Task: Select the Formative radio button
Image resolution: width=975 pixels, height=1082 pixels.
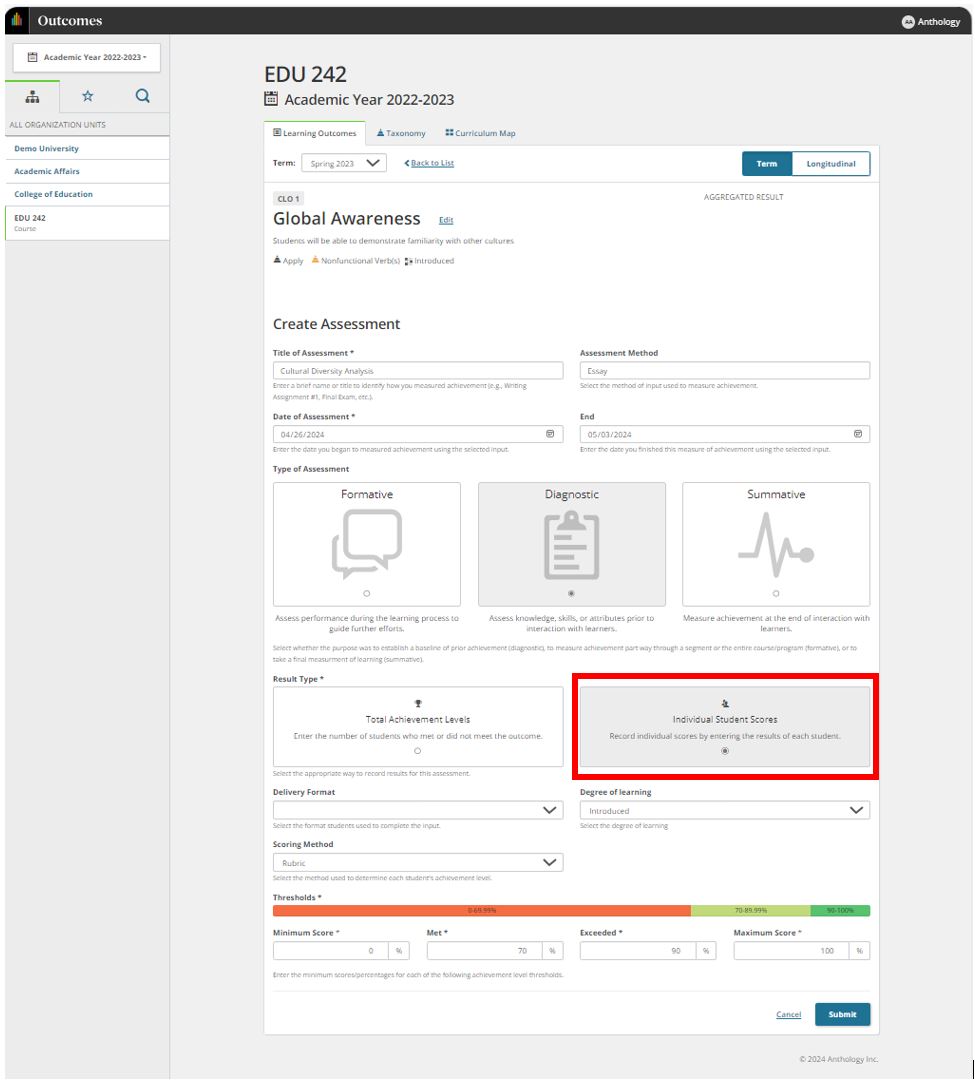Action: (366, 593)
